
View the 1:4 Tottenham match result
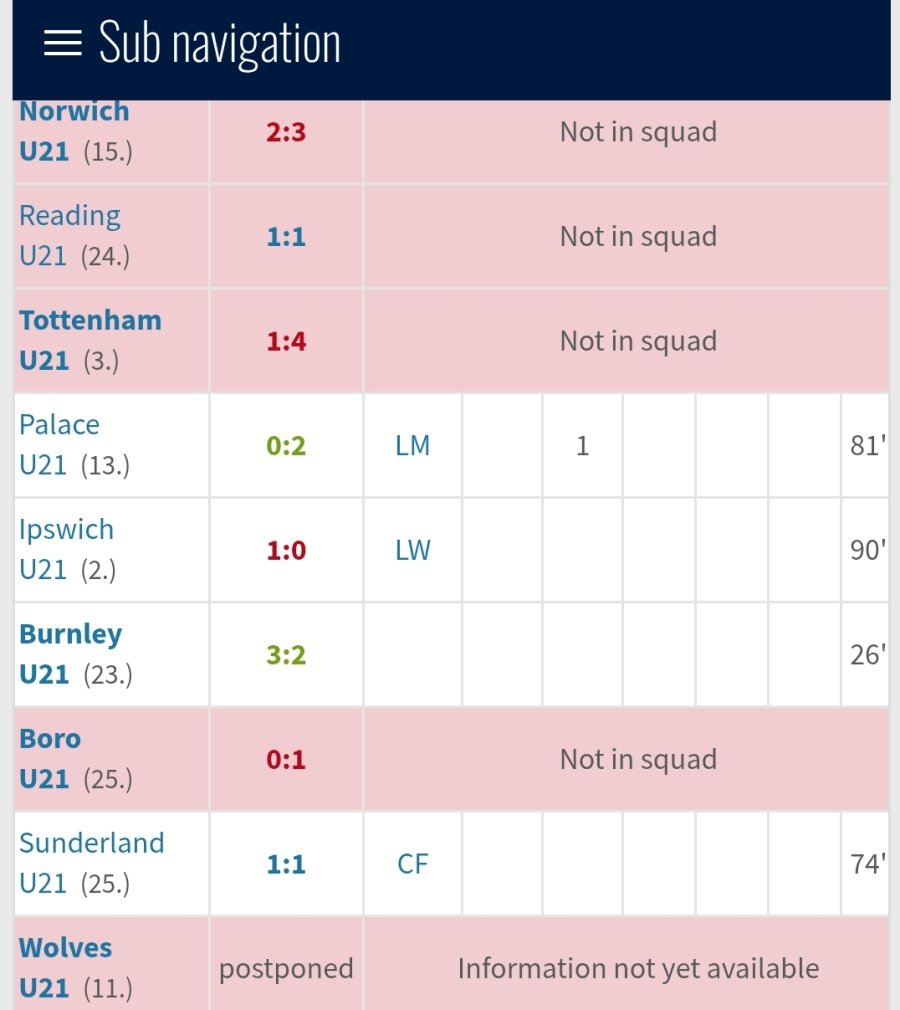[286, 342]
